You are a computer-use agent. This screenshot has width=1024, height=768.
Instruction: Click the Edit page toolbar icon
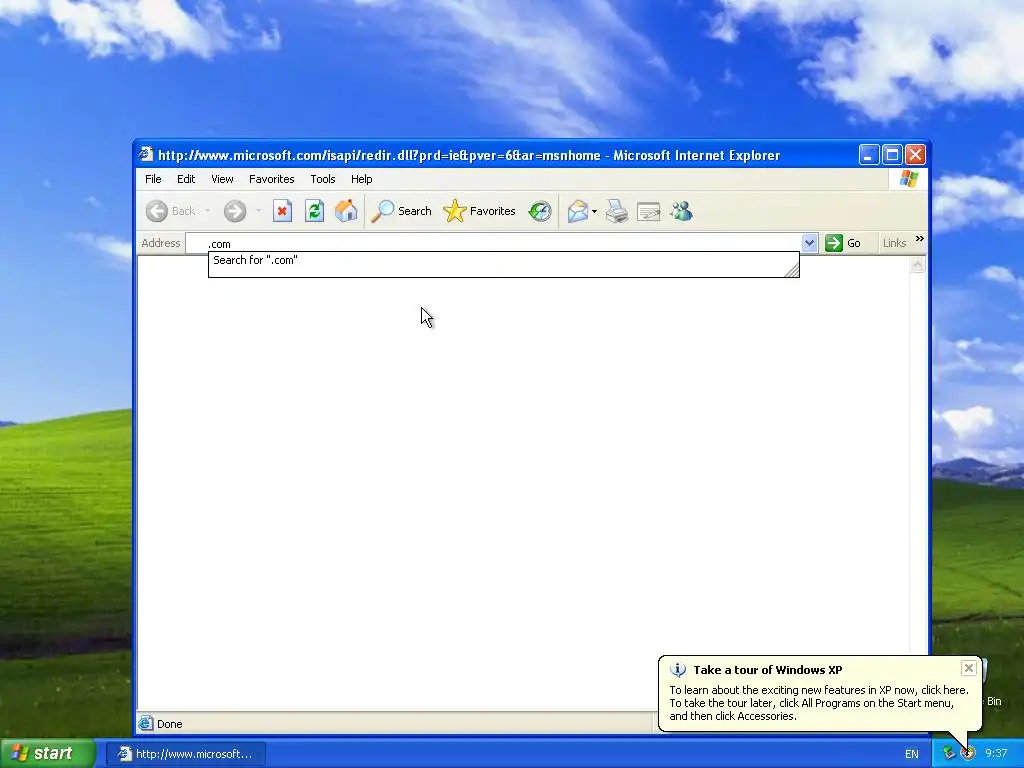(x=648, y=211)
